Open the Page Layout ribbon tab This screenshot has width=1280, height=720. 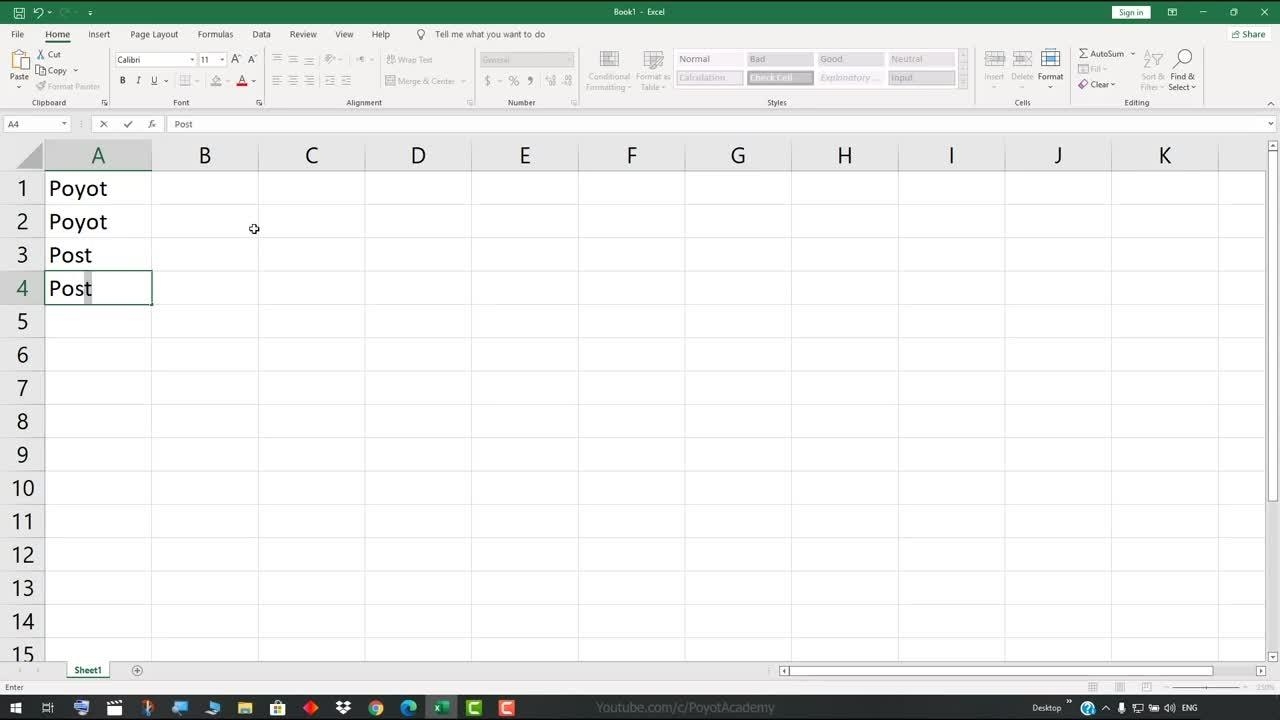tap(154, 34)
